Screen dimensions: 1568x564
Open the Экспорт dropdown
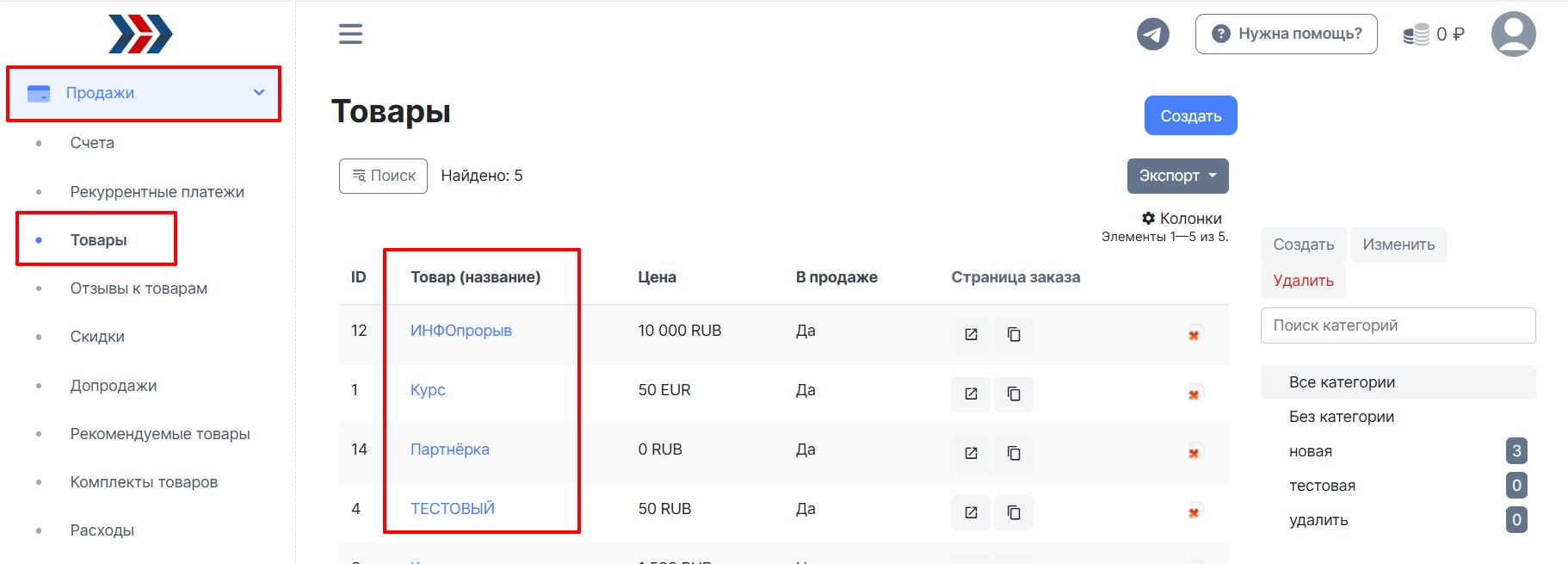tap(1177, 176)
